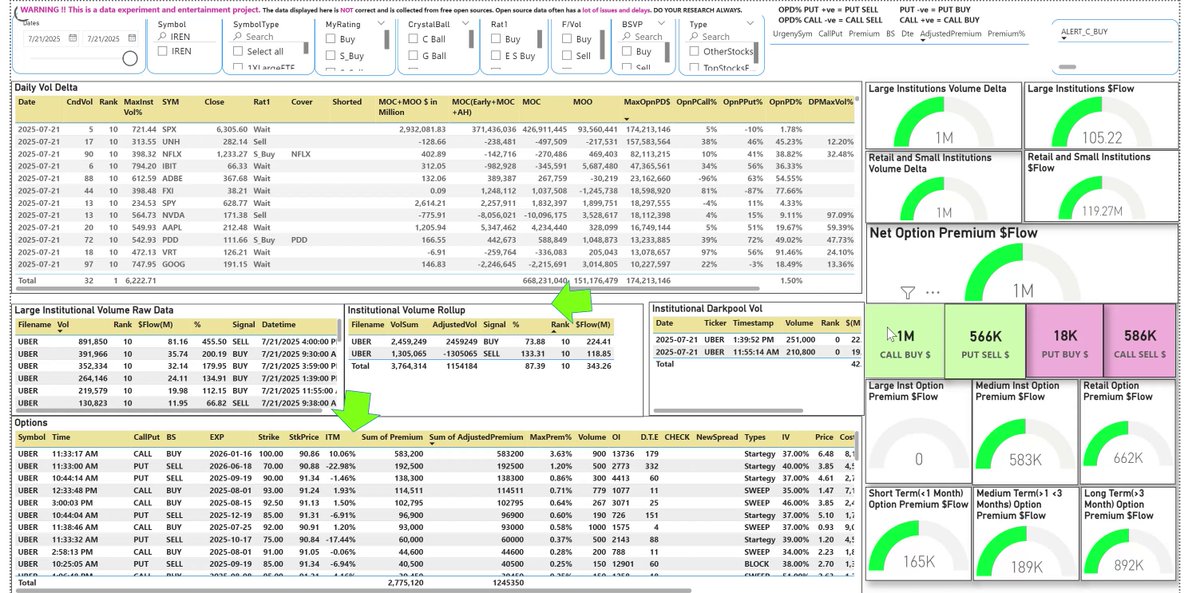Sort Institutional Volume Rollup by Signal header

(x=494, y=324)
